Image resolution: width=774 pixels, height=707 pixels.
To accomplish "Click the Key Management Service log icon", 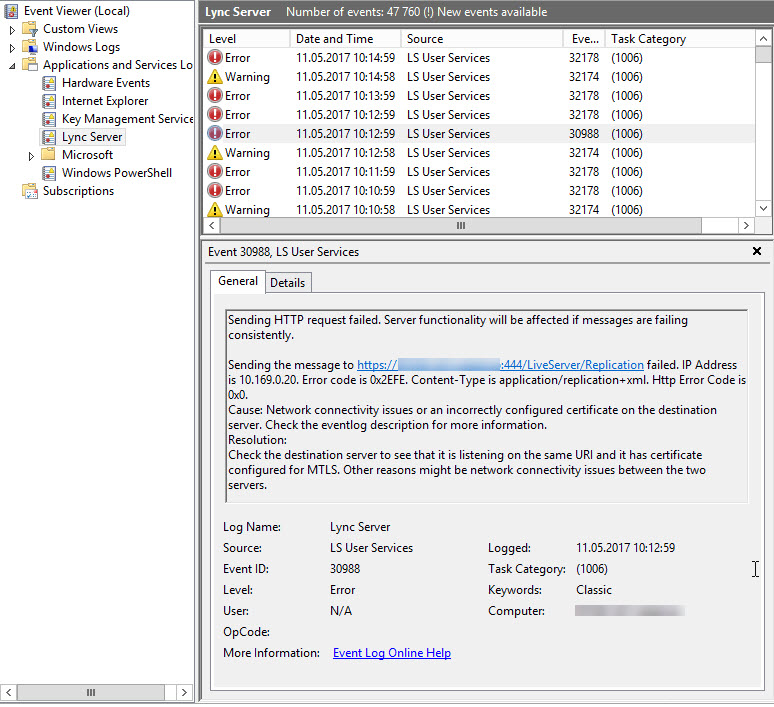I will [x=49, y=119].
